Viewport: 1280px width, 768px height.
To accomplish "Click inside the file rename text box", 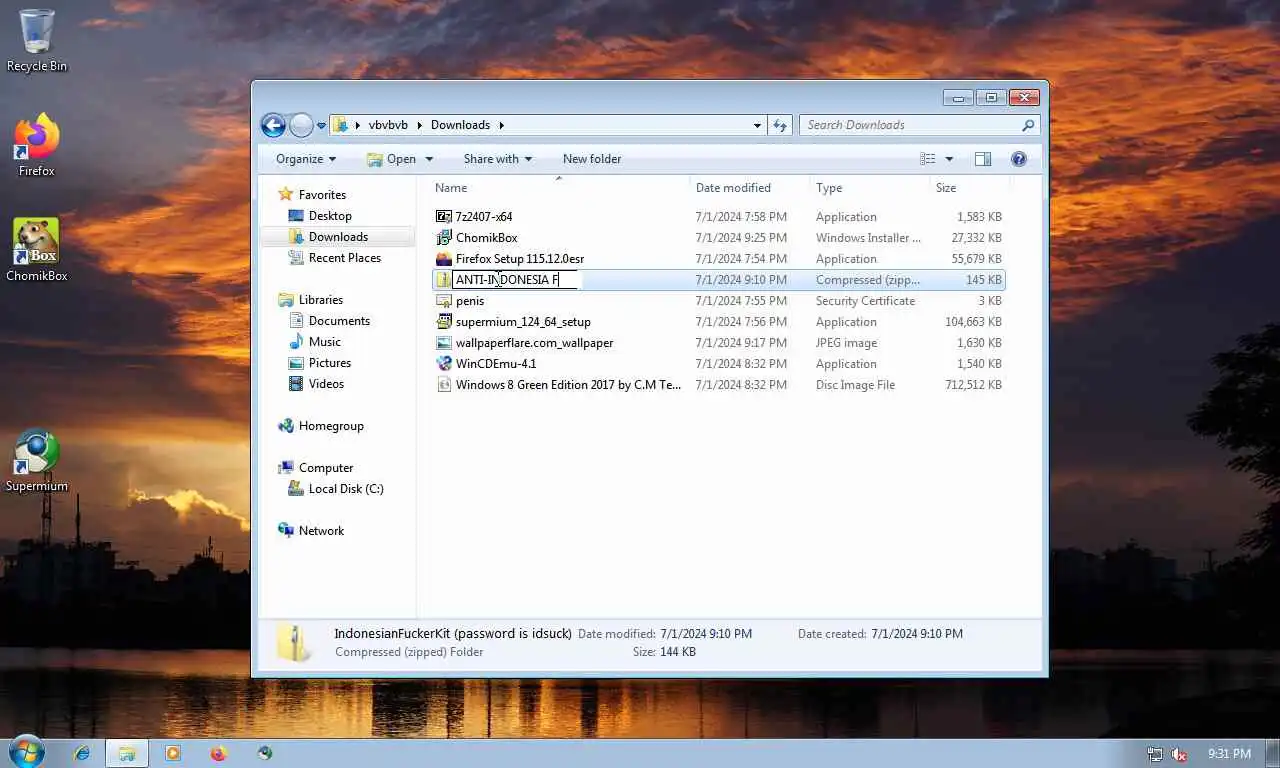I will pos(515,280).
